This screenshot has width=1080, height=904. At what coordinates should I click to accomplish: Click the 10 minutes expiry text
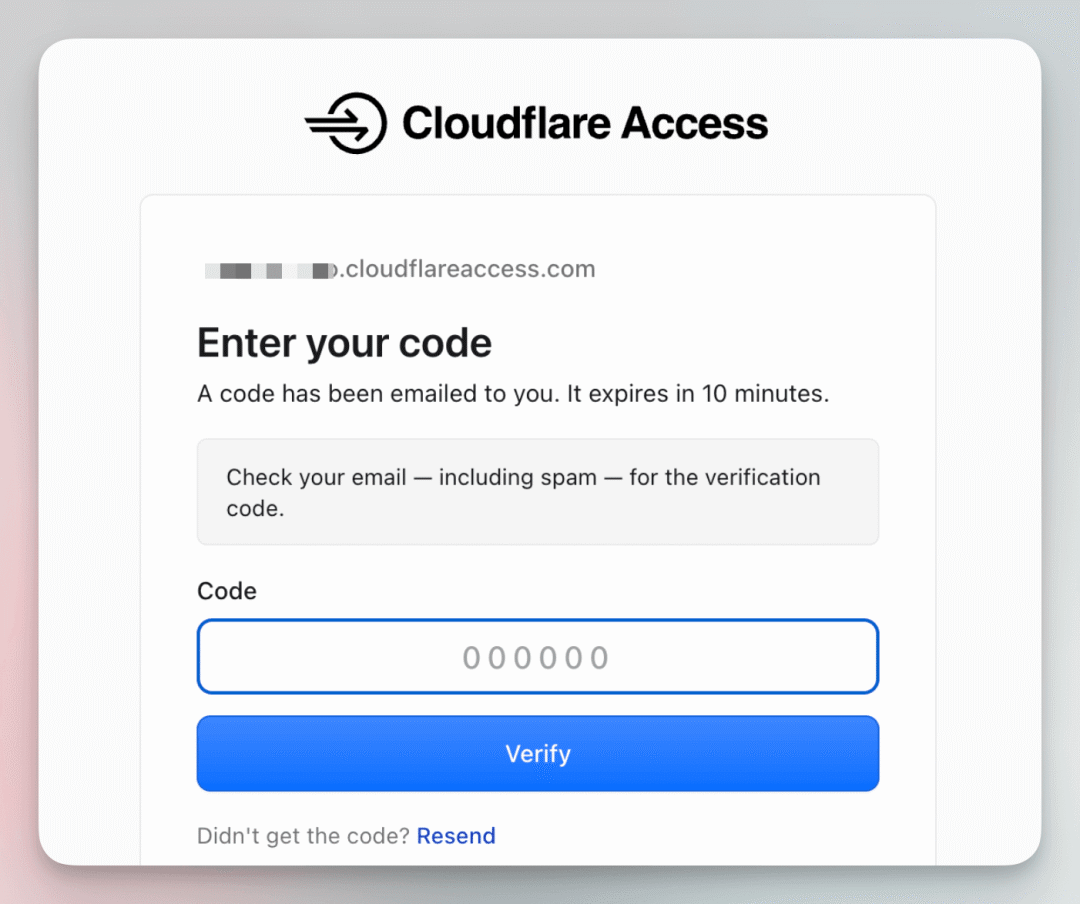[765, 393]
